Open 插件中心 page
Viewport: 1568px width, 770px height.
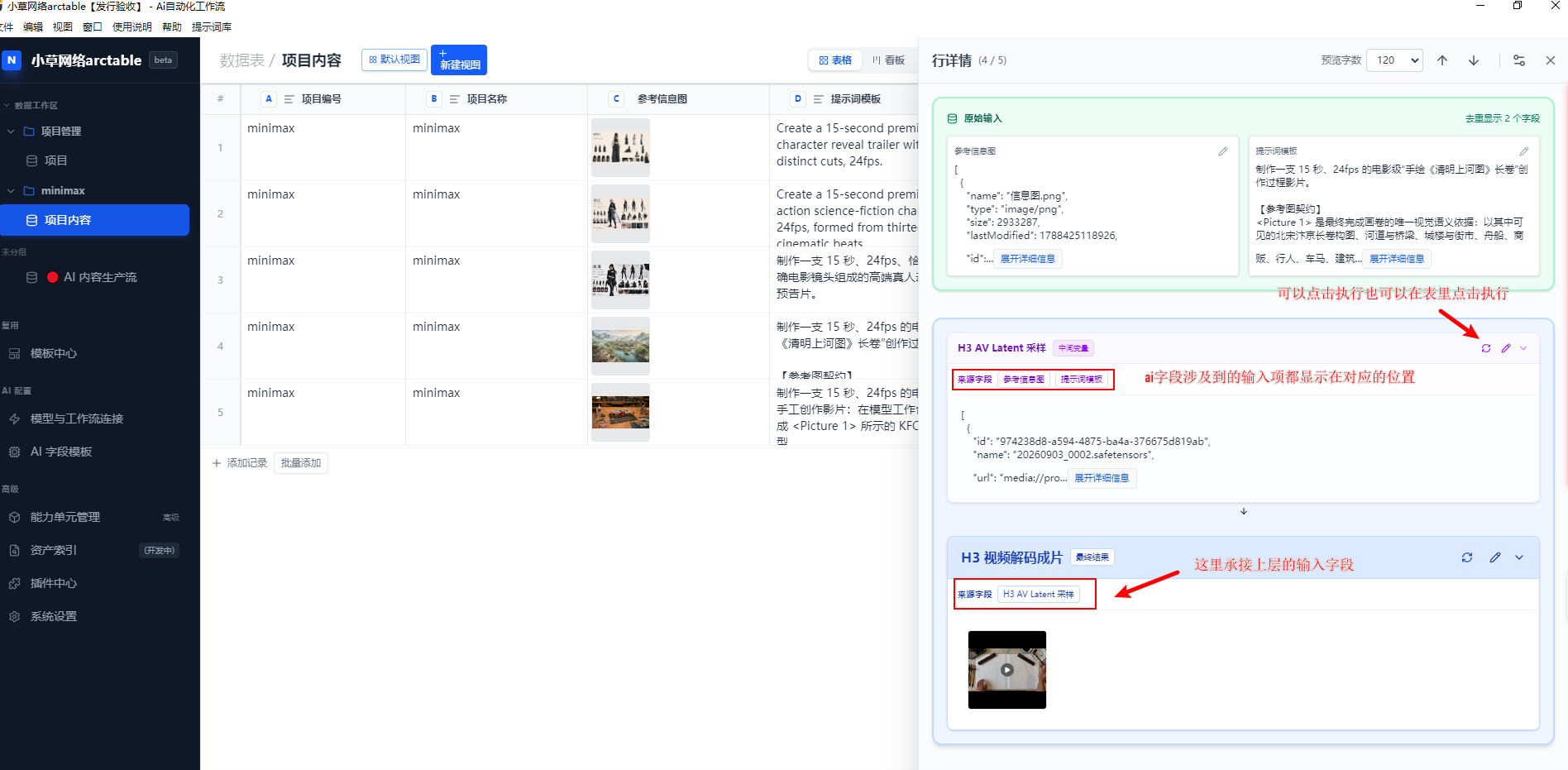click(x=53, y=583)
